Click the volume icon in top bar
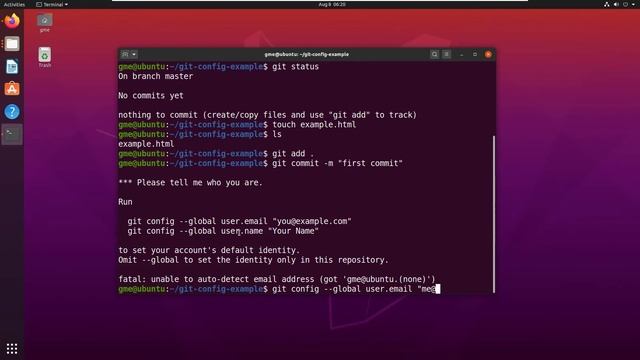Screen dimensions: 640x360 tap(616, 4)
